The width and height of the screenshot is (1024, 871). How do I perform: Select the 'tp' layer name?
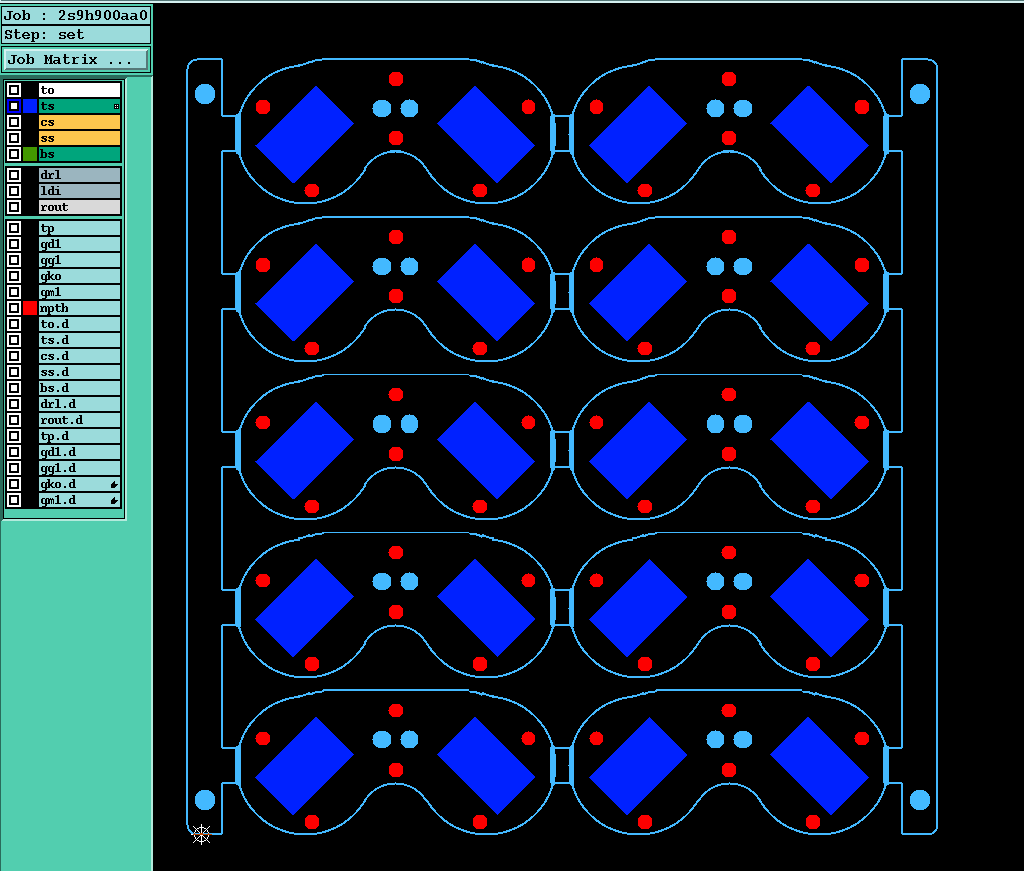(80, 228)
